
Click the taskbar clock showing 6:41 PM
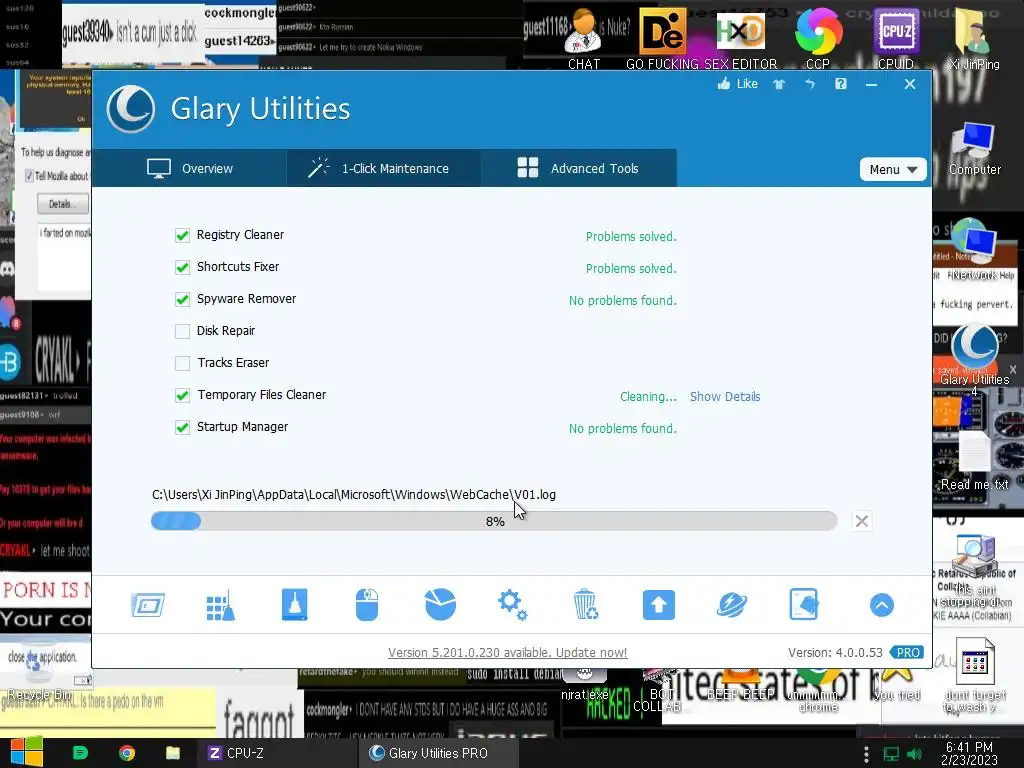tap(969, 754)
